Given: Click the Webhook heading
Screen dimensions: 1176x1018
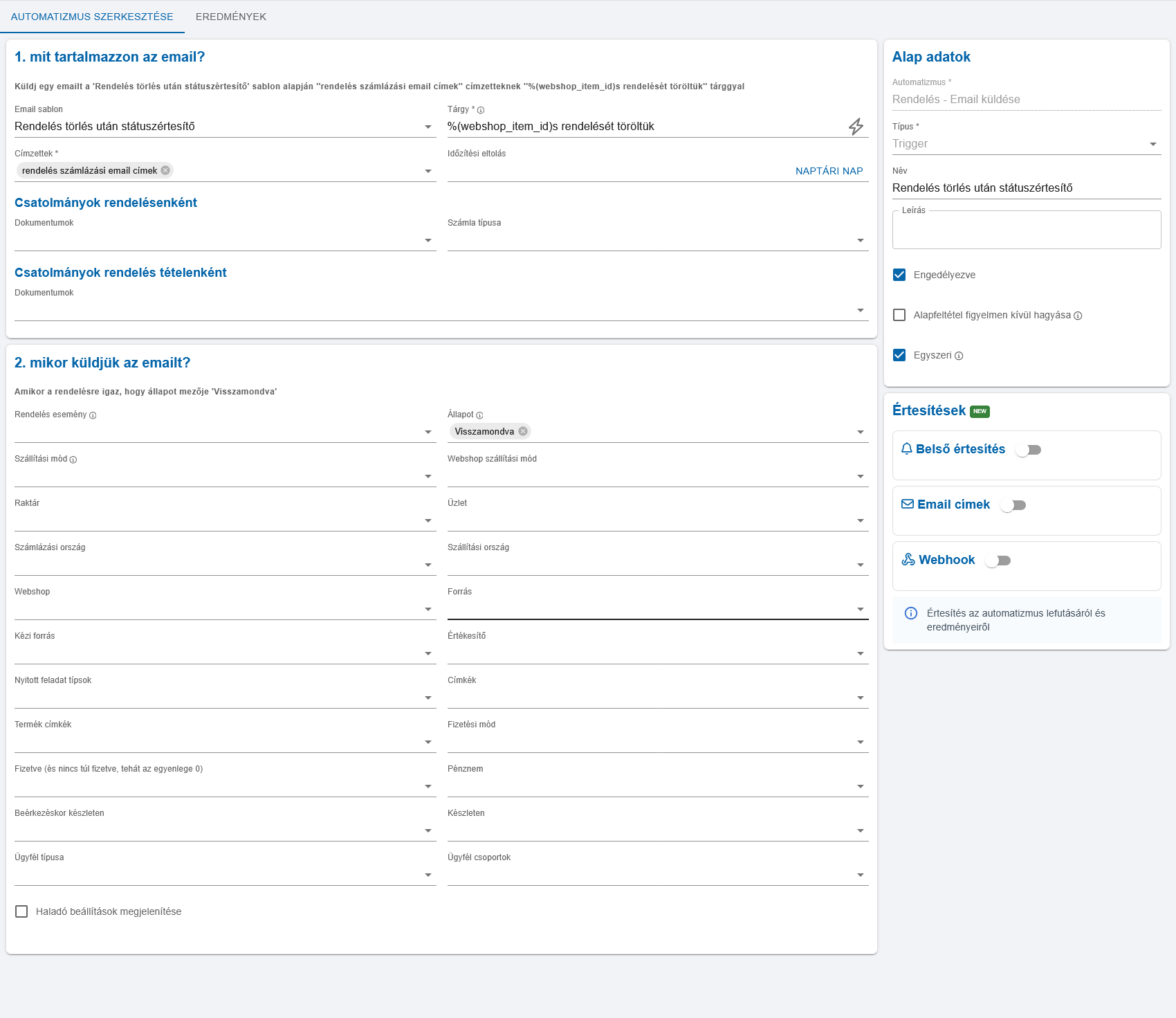Looking at the screenshot, I should [x=946, y=560].
